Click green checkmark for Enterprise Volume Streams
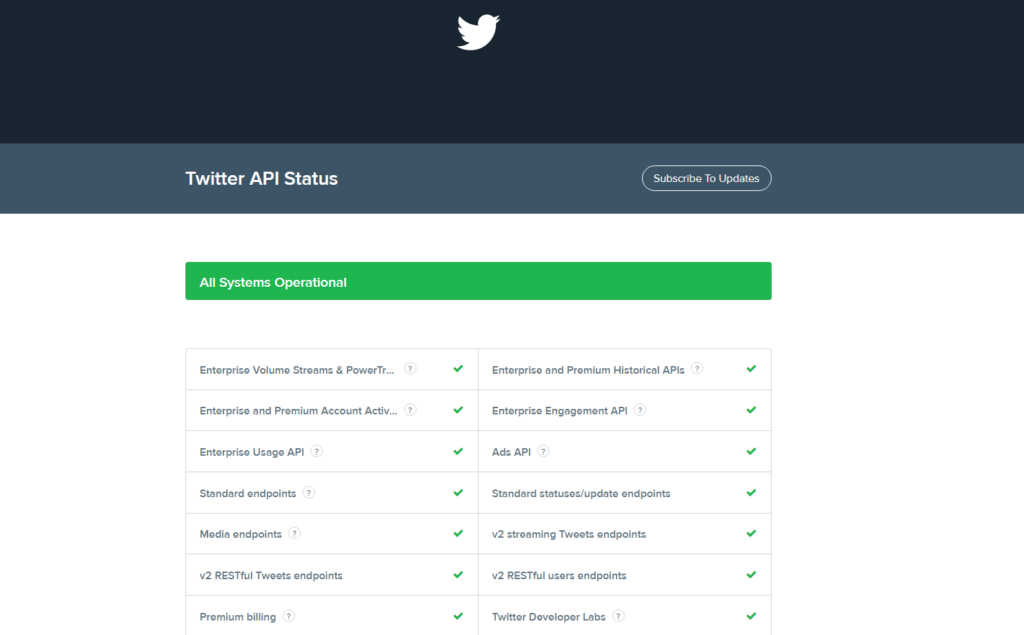The width and height of the screenshot is (1024, 635). pos(458,368)
